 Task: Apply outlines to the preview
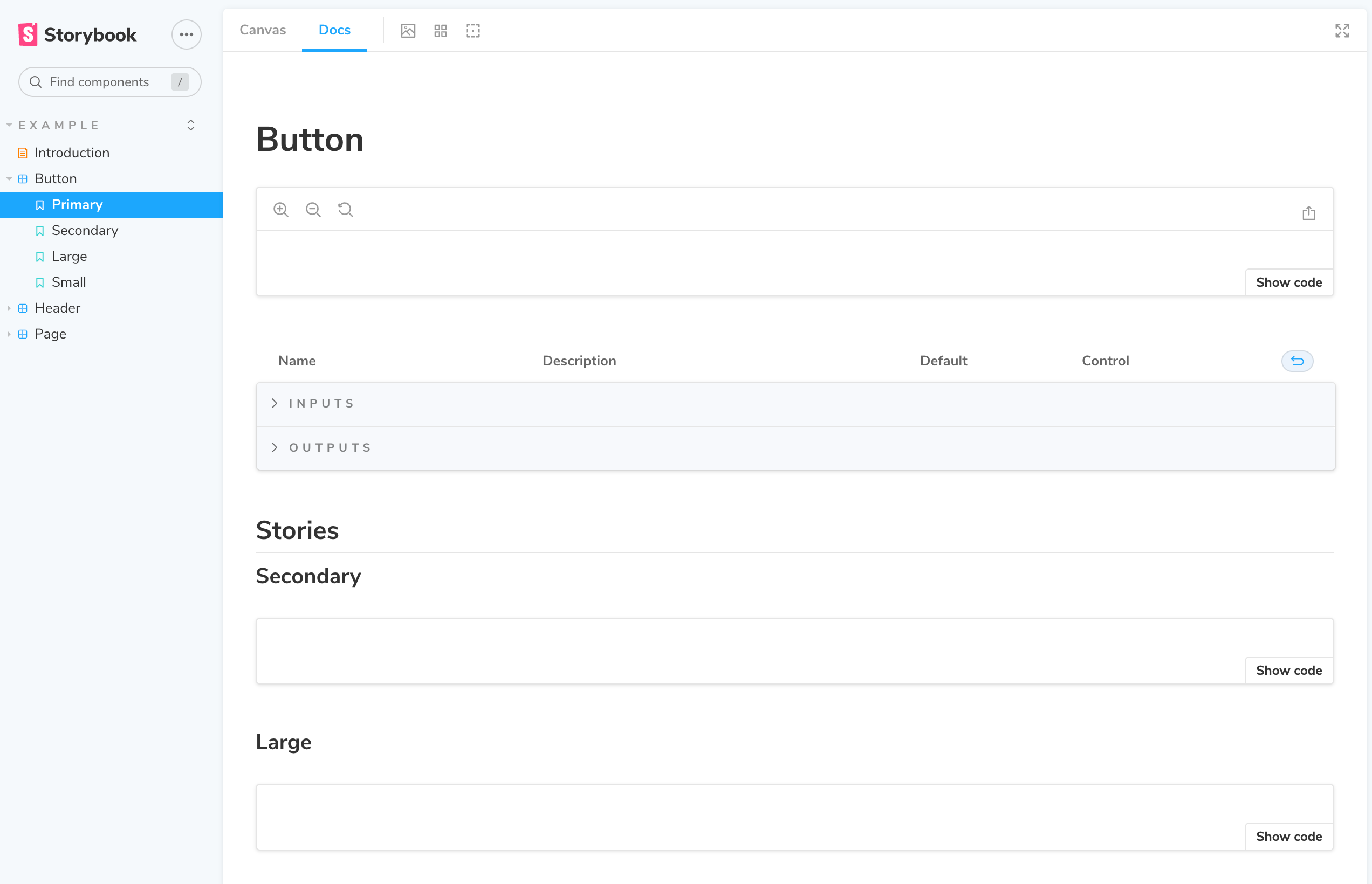pos(472,30)
